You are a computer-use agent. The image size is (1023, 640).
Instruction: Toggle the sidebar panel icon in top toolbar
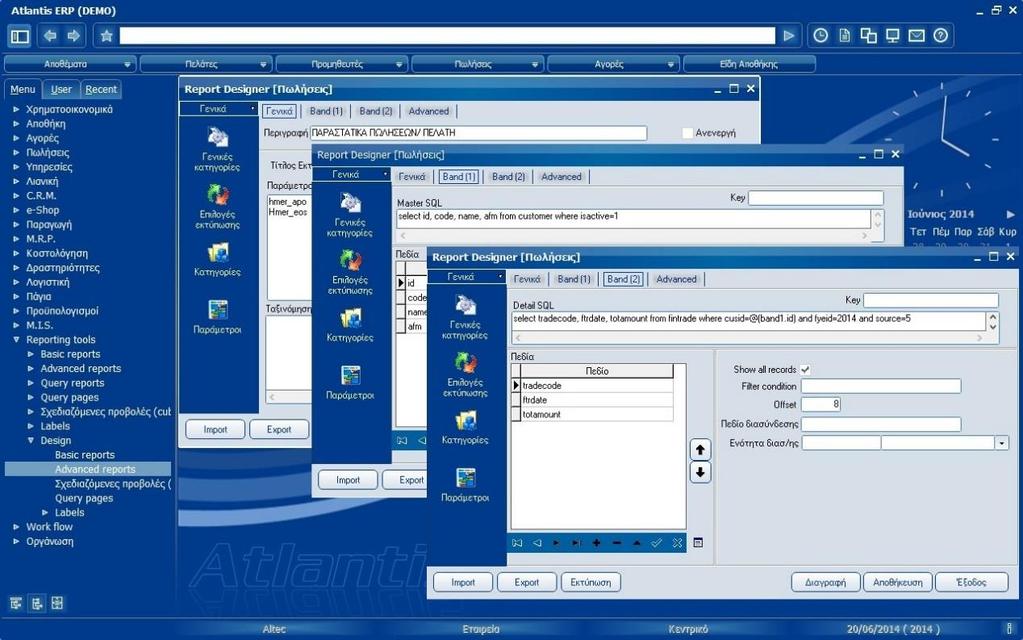20,36
